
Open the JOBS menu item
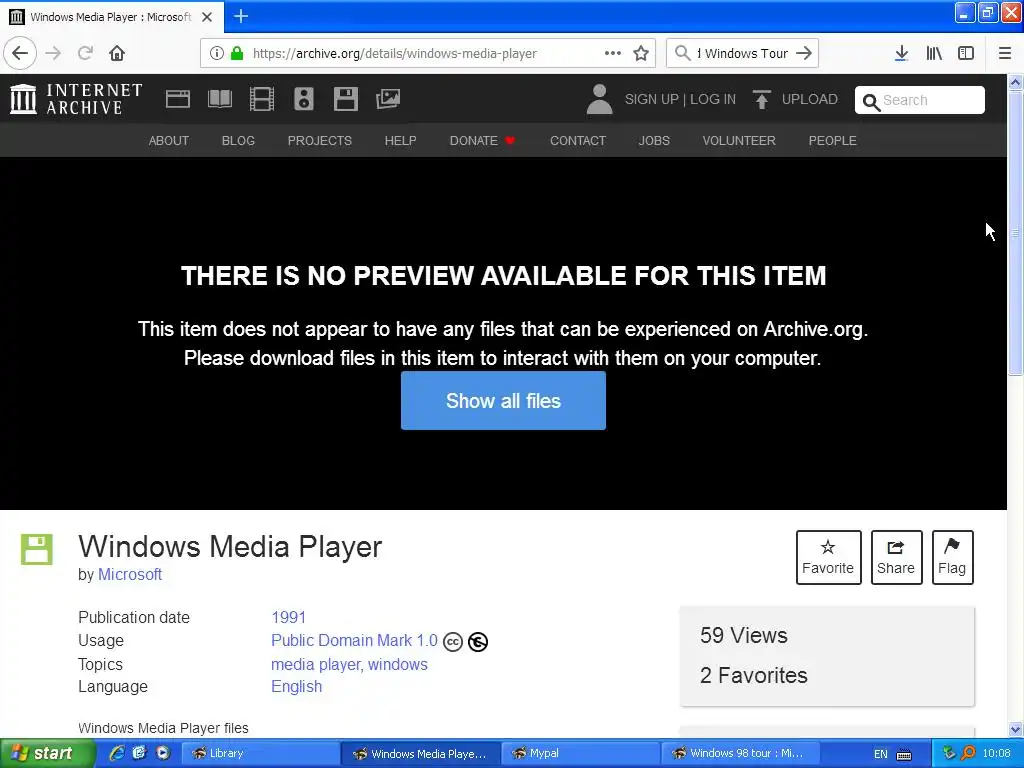coord(654,140)
